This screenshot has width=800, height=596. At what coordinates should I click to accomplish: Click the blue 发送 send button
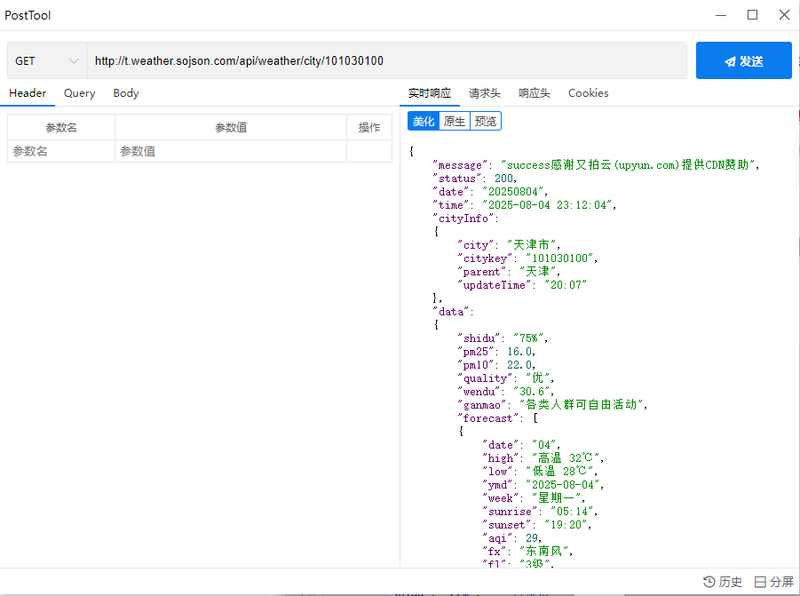(743, 61)
